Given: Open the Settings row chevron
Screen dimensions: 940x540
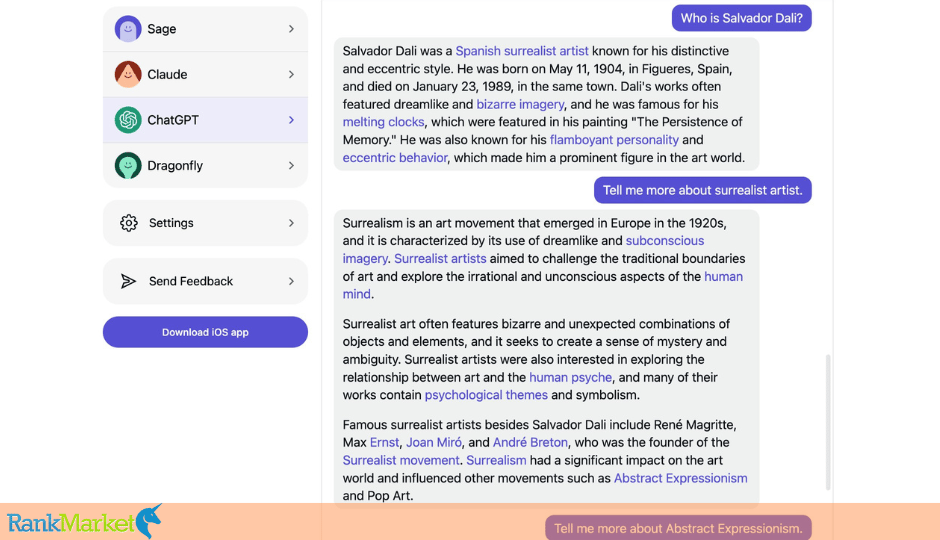Looking at the screenshot, I should [291, 223].
